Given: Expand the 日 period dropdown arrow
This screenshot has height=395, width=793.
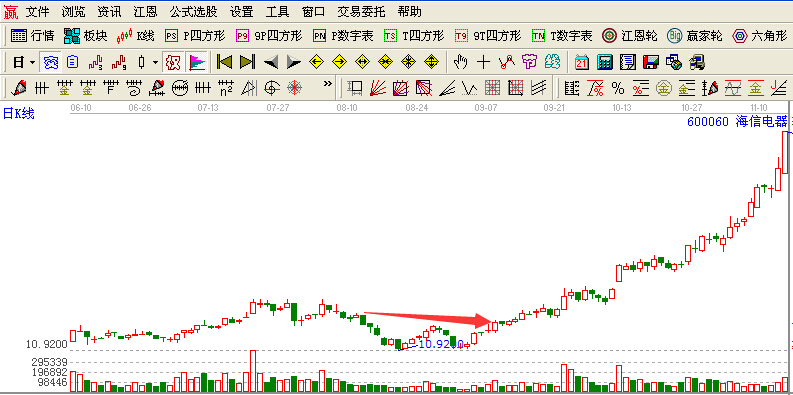Looking at the screenshot, I should 33,63.
